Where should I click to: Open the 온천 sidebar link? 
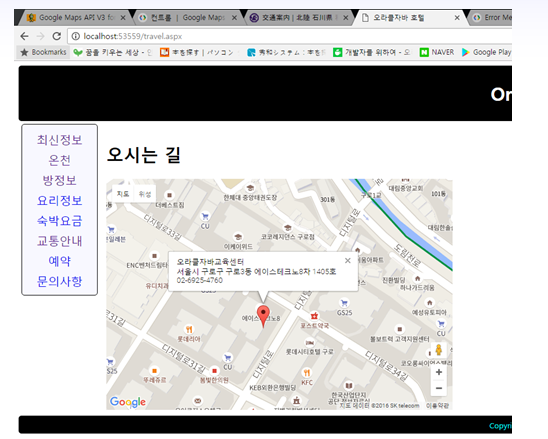tap(60, 160)
